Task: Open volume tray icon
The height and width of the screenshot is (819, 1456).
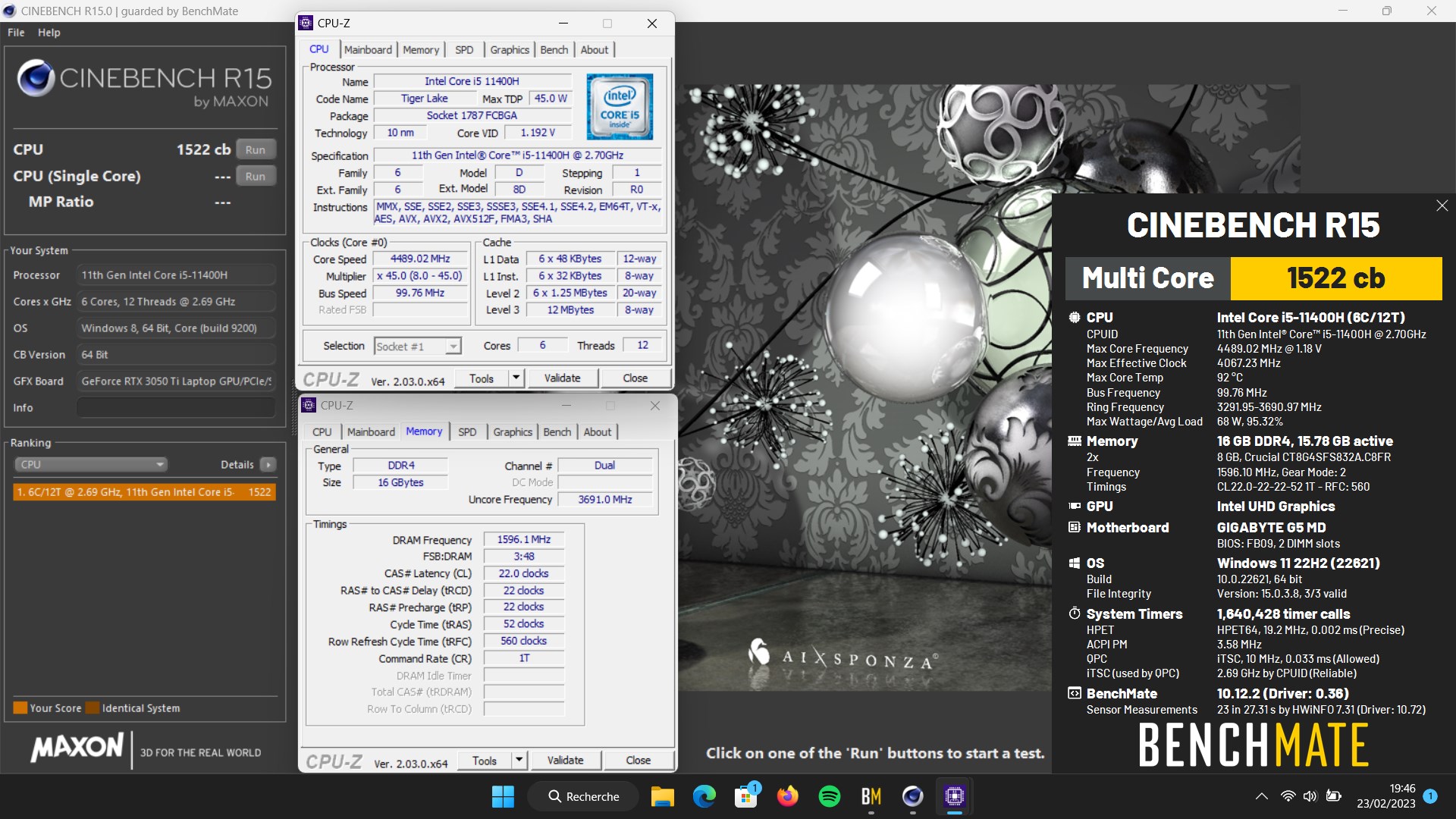Action: (x=1310, y=796)
